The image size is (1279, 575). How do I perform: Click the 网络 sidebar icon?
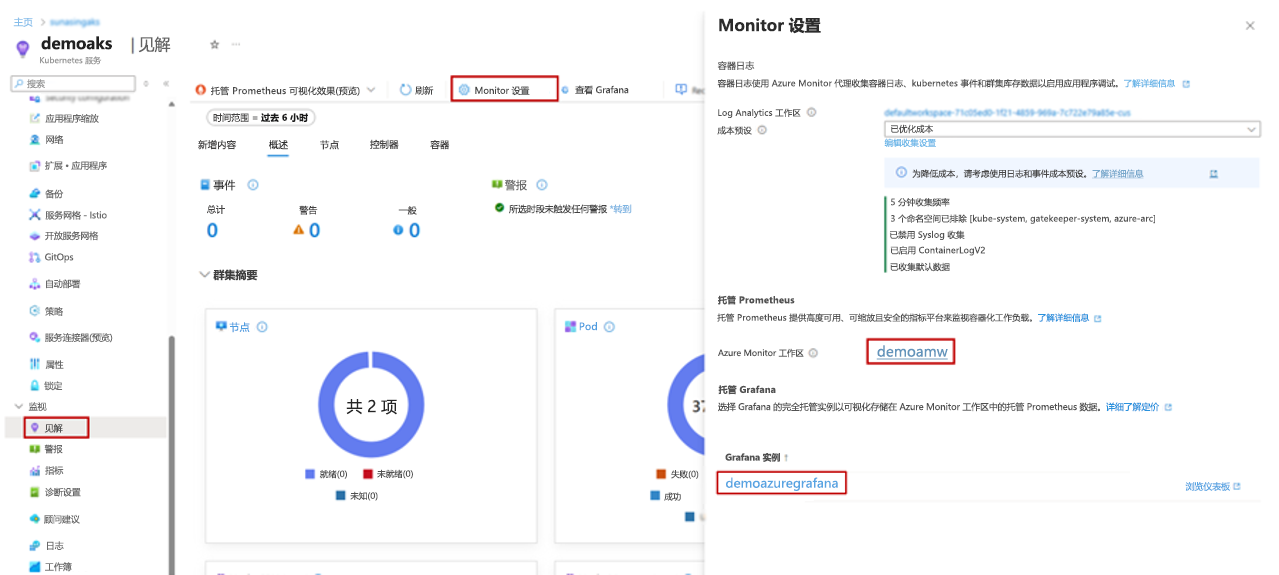35,140
